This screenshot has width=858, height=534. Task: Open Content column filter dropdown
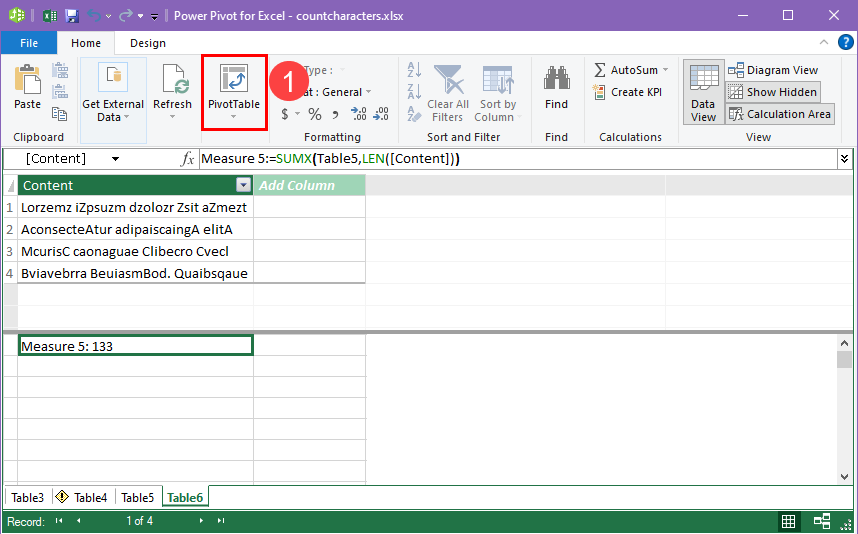click(x=244, y=185)
